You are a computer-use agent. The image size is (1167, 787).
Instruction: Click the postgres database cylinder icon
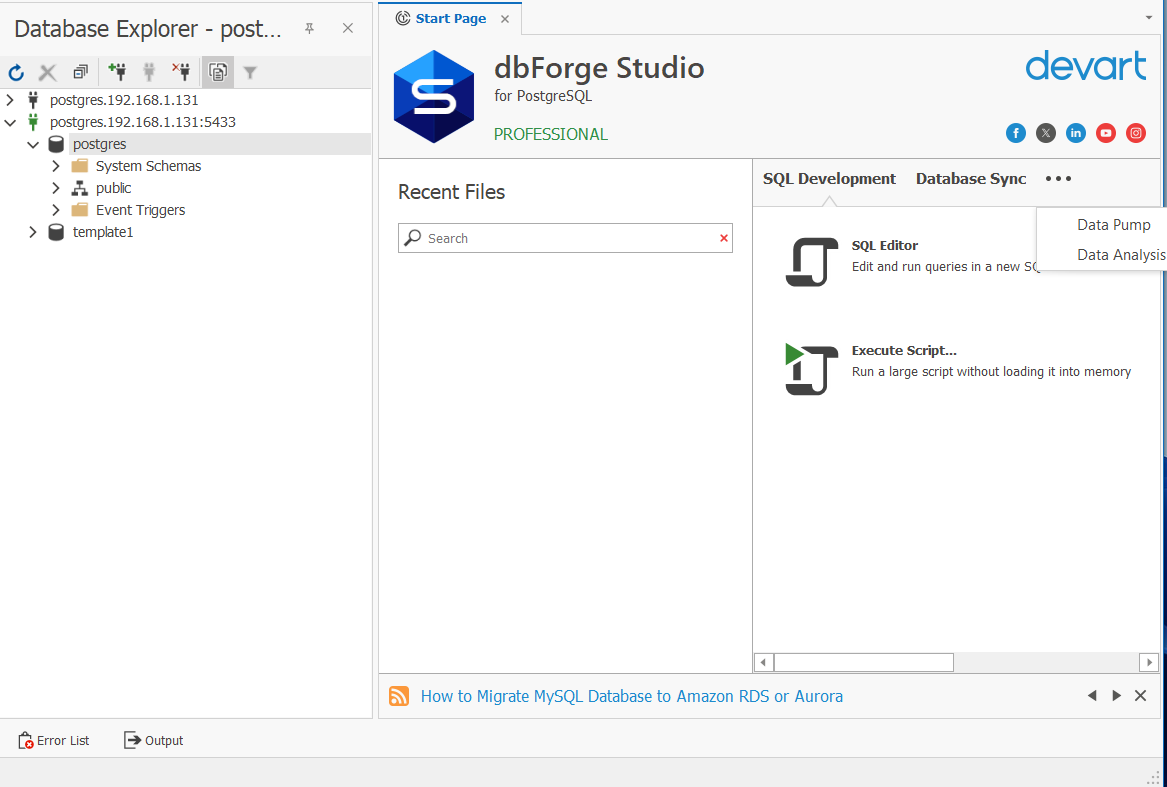[x=56, y=144]
